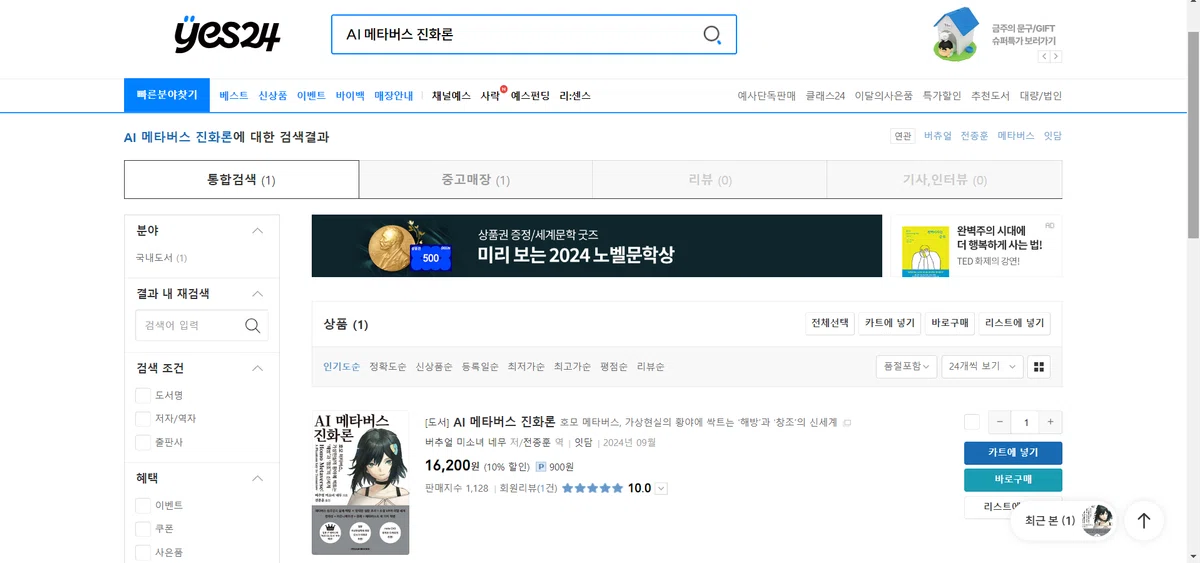
Task: Open the 예사단독판매 link
Action: [x=766, y=96]
